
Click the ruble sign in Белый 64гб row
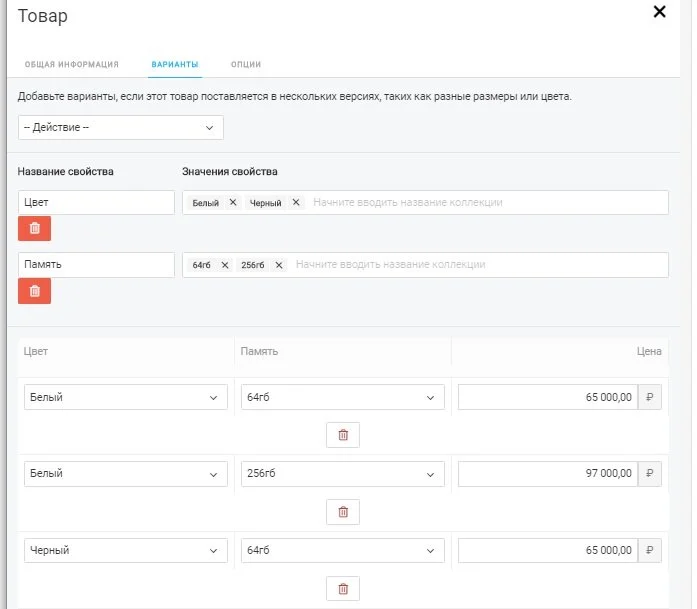point(649,397)
